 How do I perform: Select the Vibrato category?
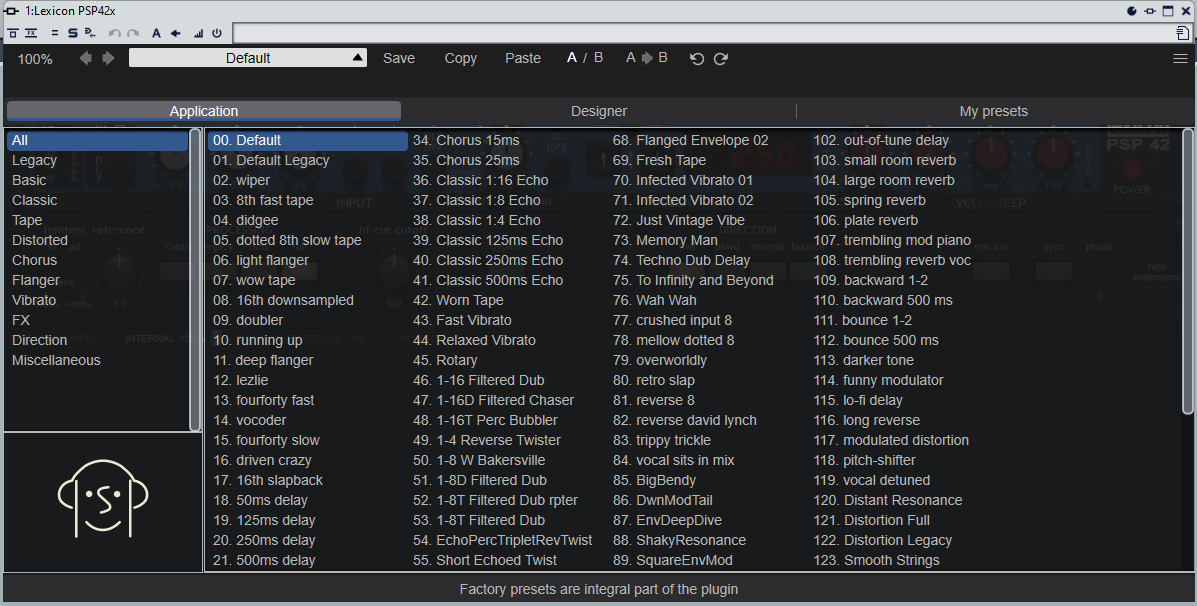coord(97,300)
